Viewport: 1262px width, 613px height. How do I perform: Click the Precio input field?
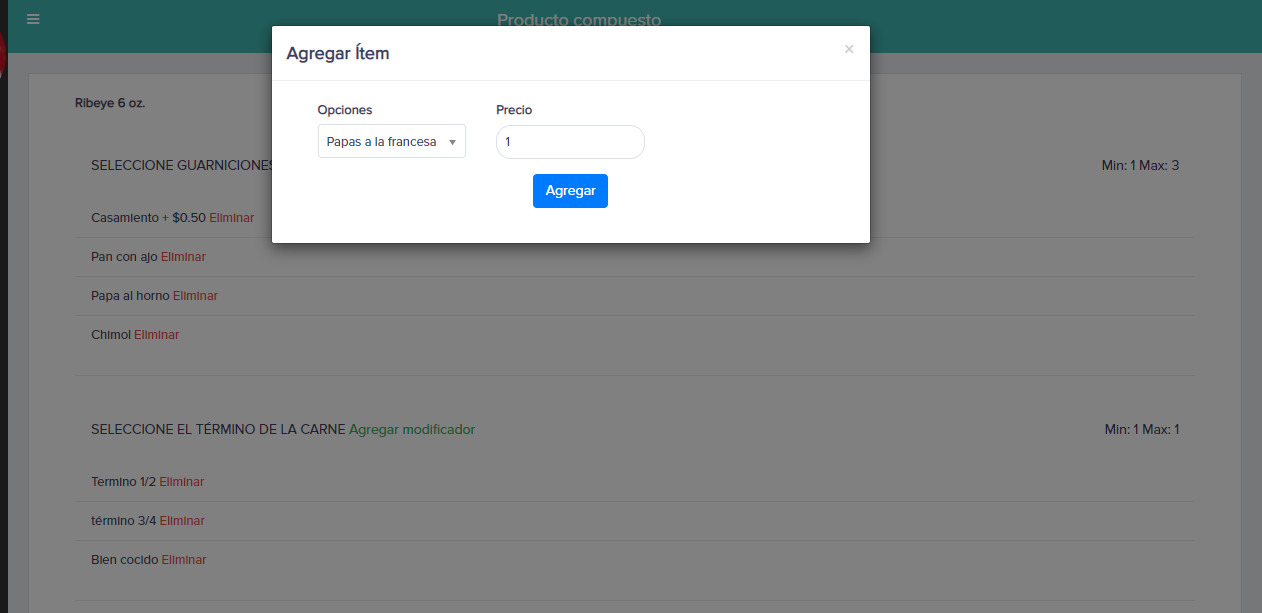point(570,142)
